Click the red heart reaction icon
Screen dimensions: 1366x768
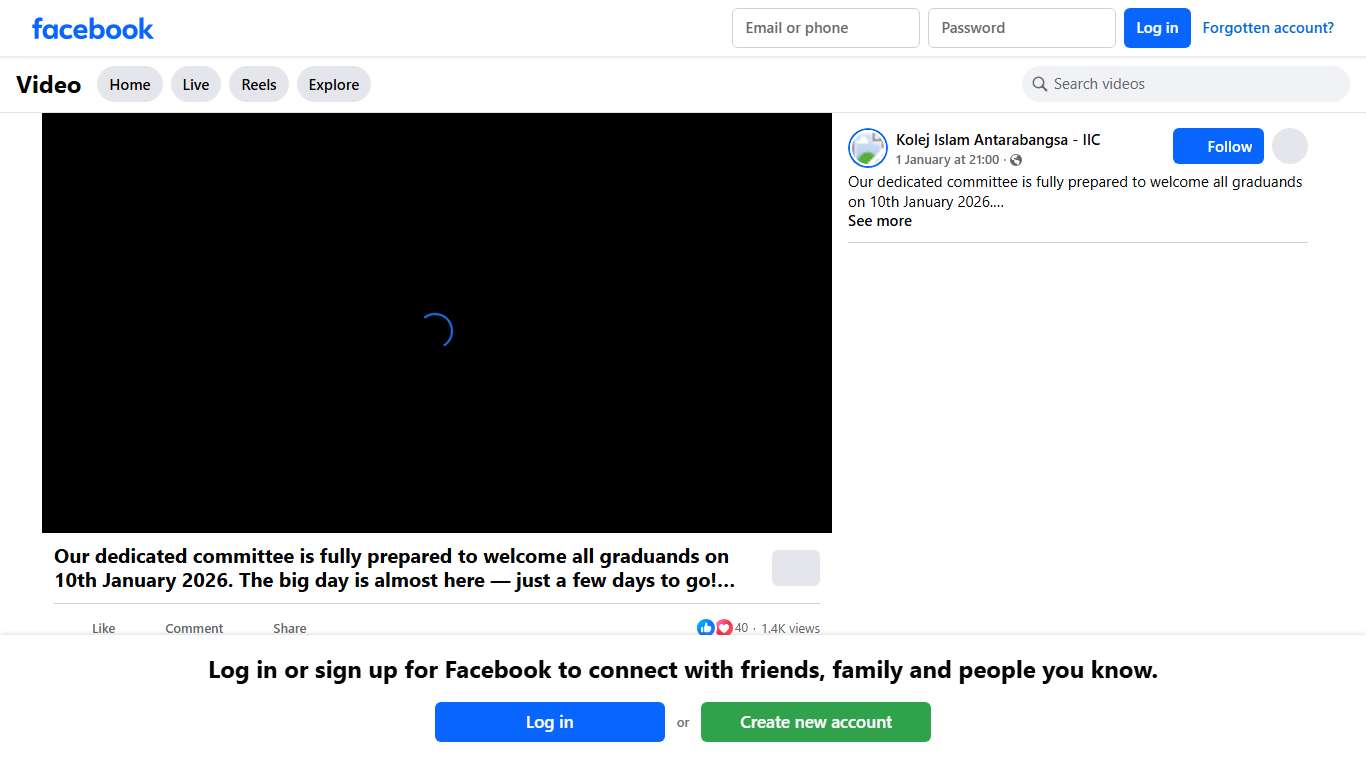(724, 628)
